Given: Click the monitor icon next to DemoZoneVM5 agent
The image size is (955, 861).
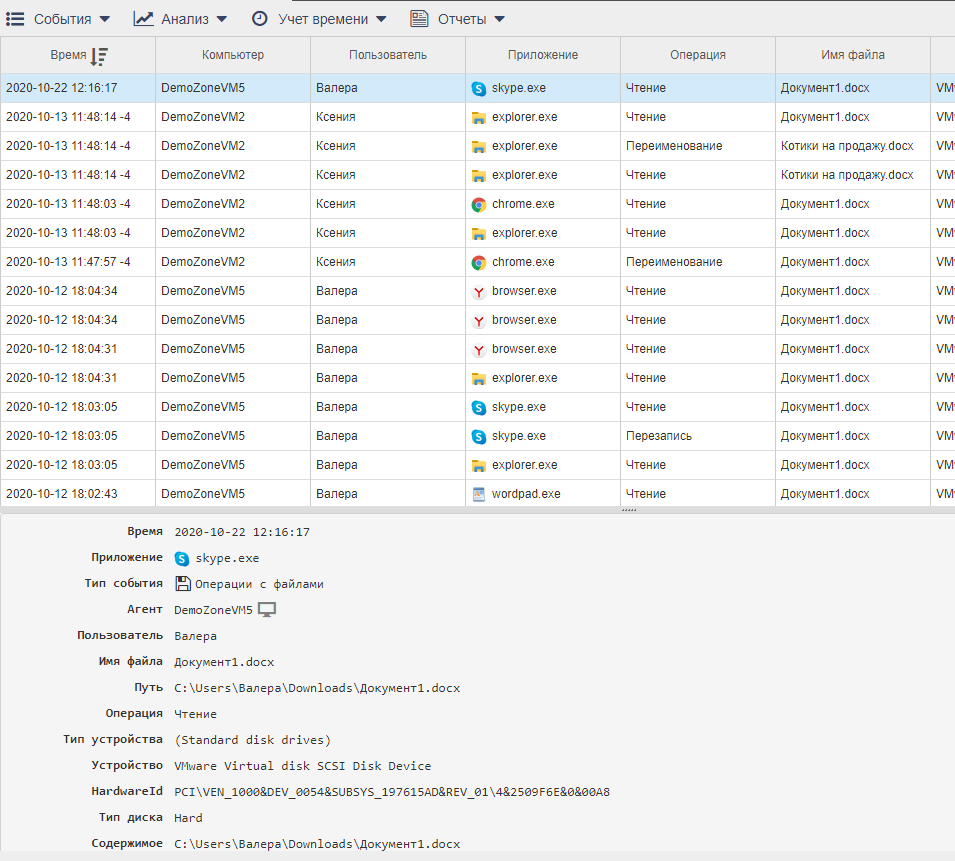Looking at the screenshot, I should tap(267, 610).
